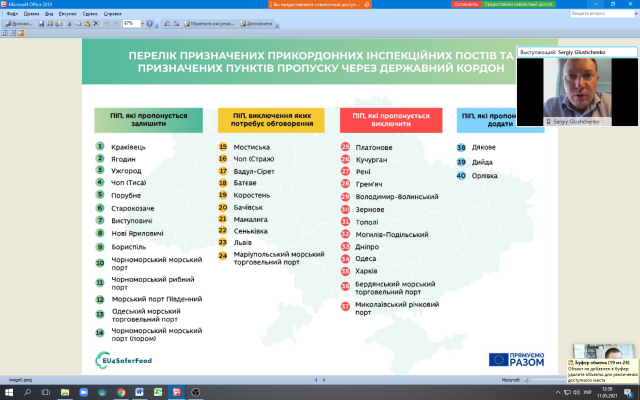
Task: Open the Windows Start menu
Action: pyautogui.click(x=8, y=392)
